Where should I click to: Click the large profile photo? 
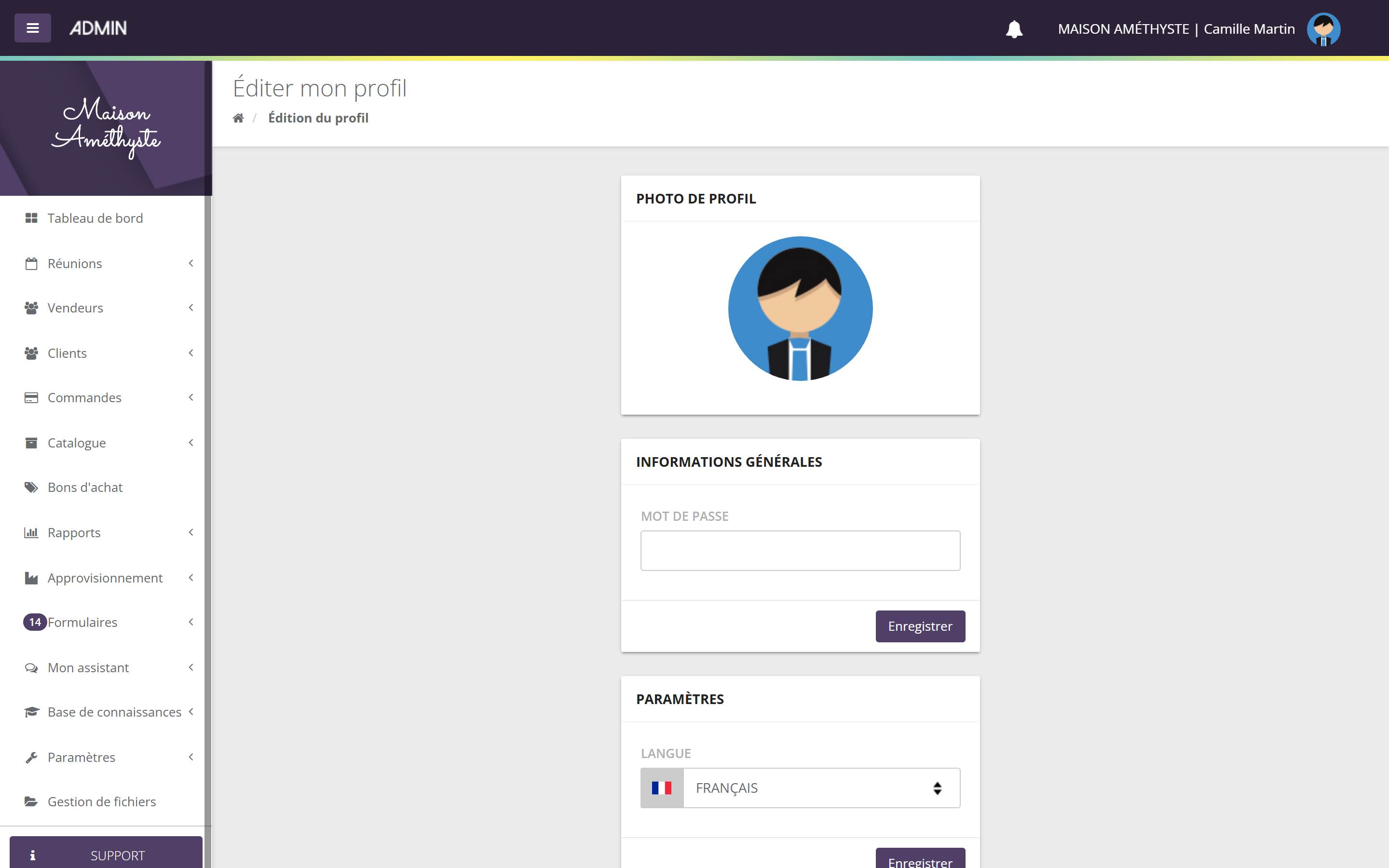[x=800, y=309]
